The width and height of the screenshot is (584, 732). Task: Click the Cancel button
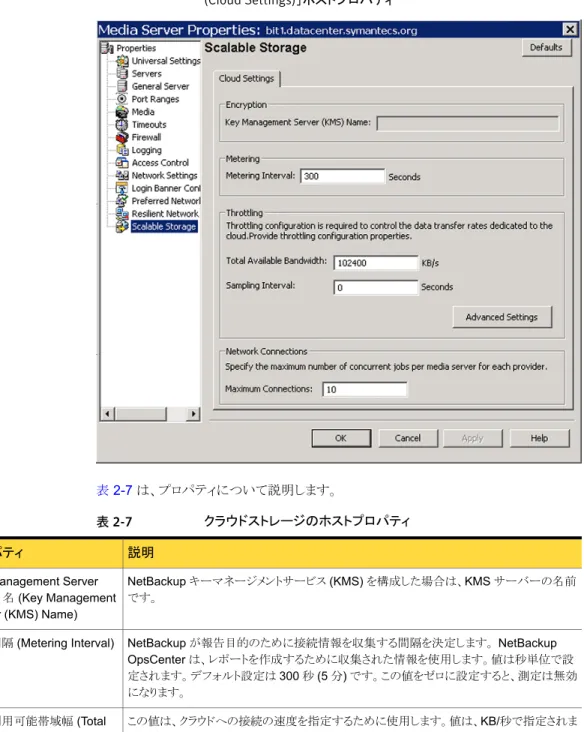click(x=408, y=438)
